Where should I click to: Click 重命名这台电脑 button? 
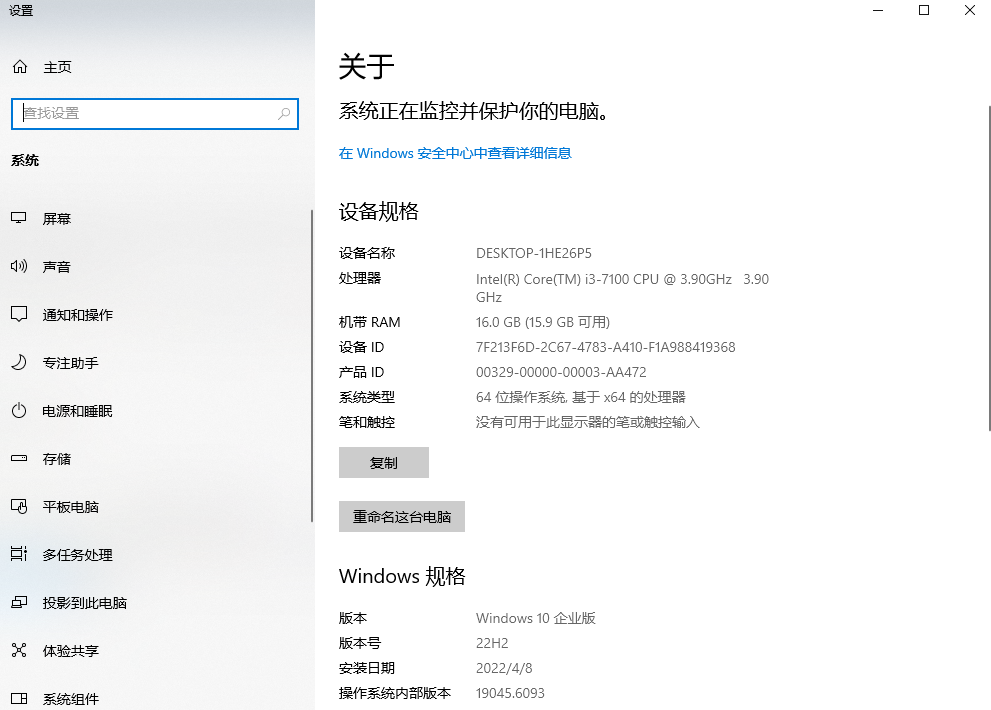point(402,517)
